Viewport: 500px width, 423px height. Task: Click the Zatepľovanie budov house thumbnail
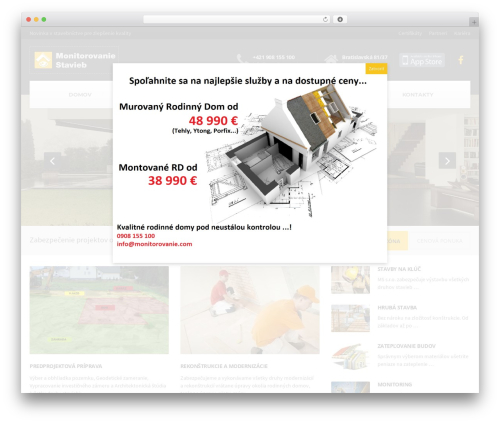coord(350,357)
